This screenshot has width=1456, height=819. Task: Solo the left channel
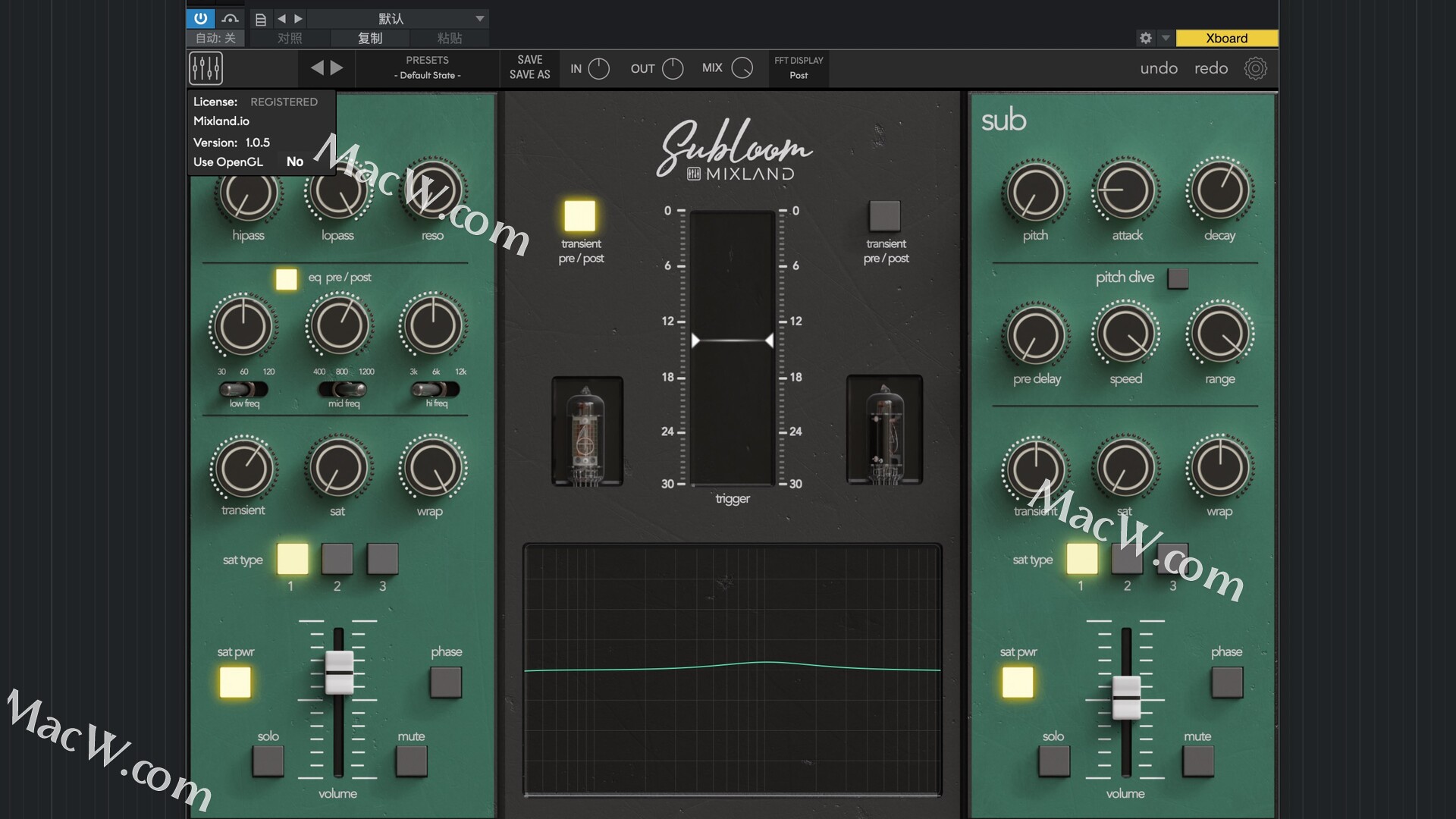268,761
